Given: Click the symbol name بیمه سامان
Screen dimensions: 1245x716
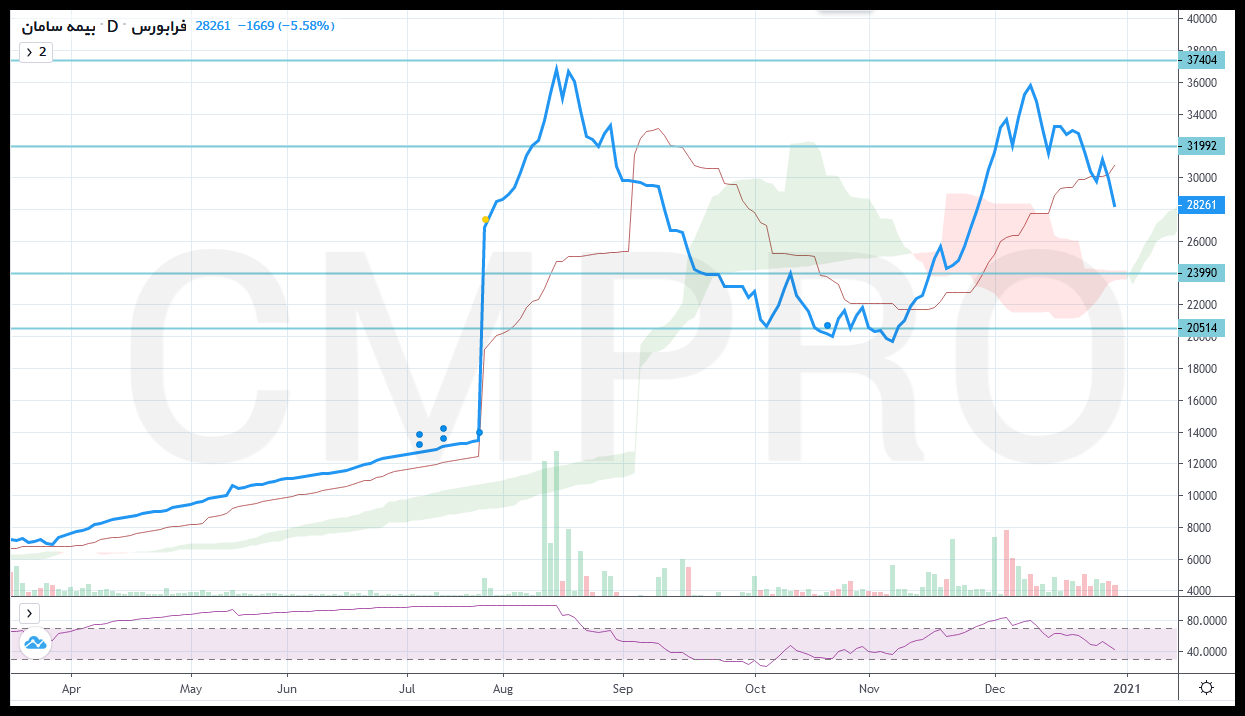Looking at the screenshot, I should tap(58, 26).
